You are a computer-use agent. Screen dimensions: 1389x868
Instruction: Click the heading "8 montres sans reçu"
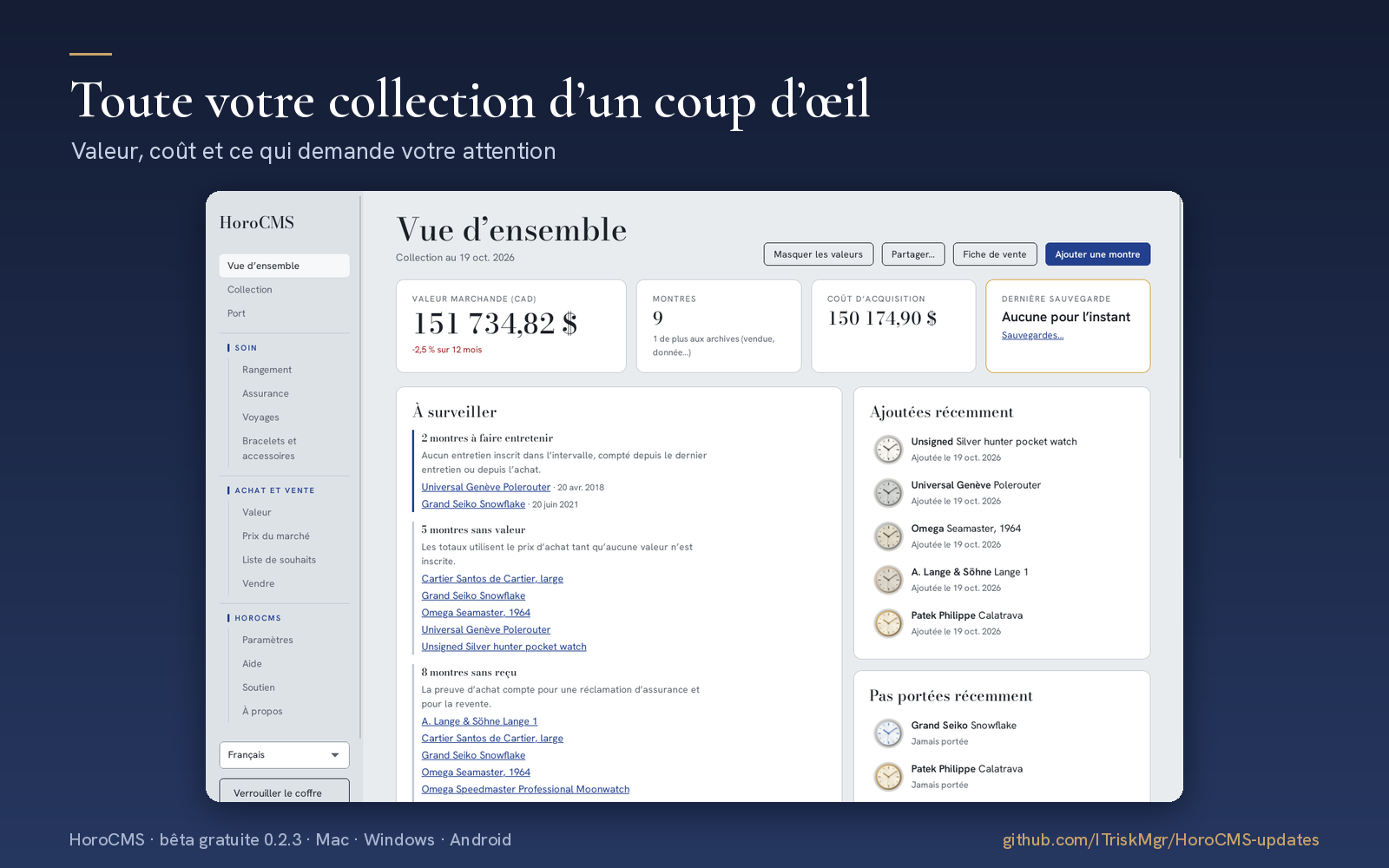469,673
